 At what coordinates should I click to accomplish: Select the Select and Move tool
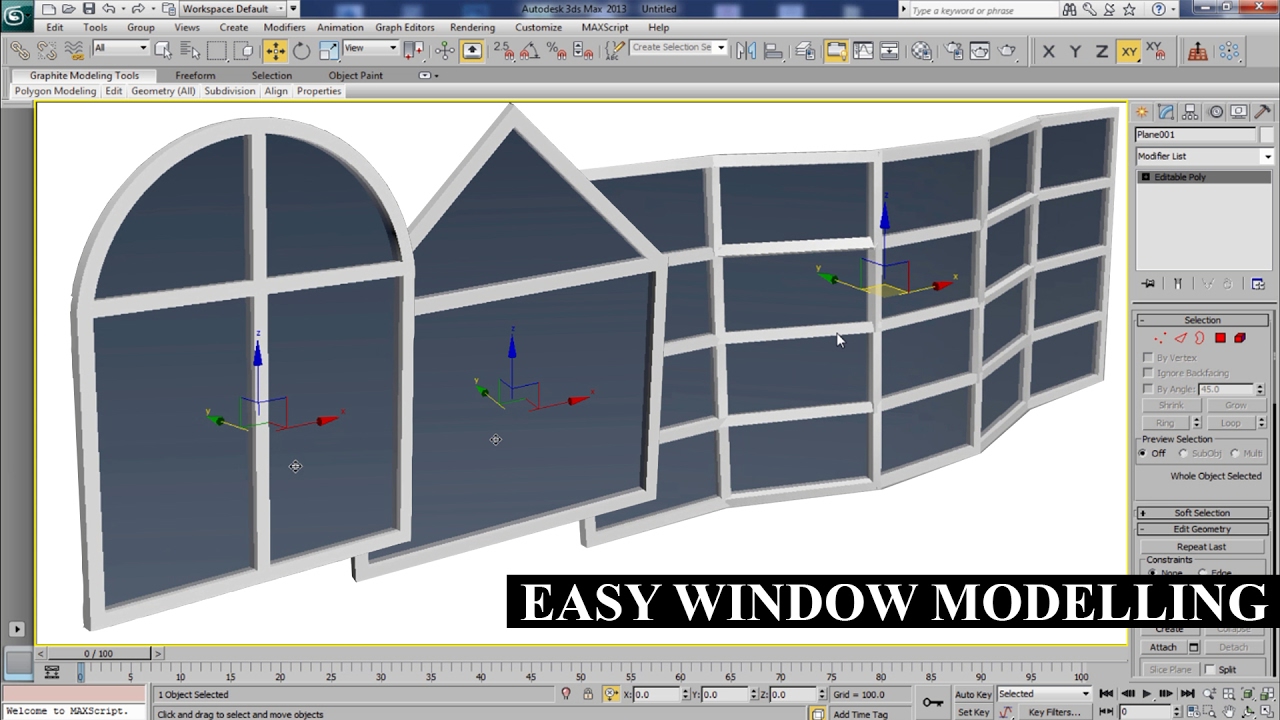point(275,51)
